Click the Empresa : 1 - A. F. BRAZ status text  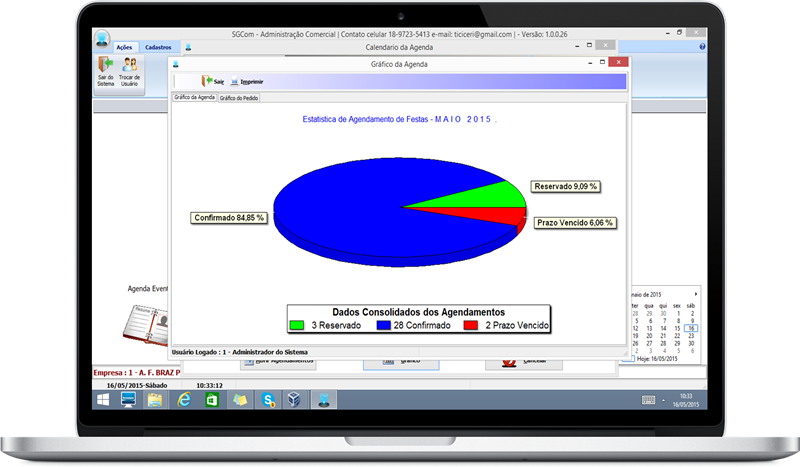pyautogui.click(x=137, y=373)
